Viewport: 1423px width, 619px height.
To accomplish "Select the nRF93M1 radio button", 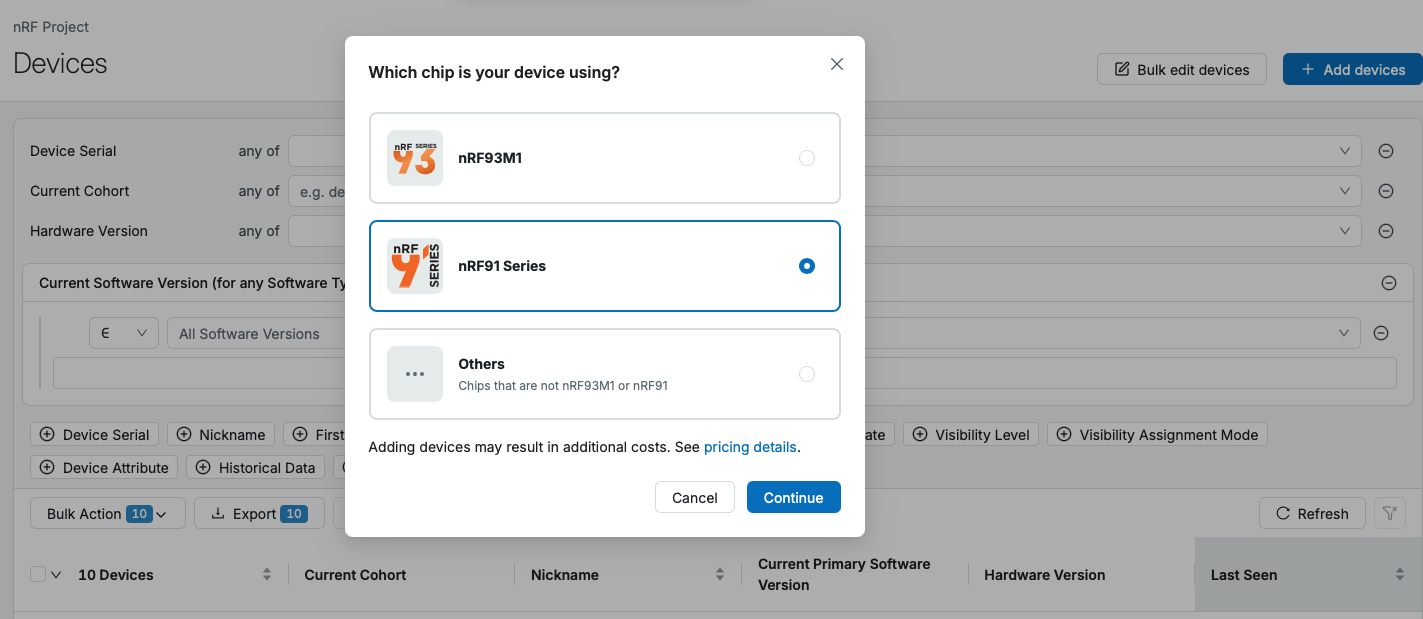I will (807, 158).
